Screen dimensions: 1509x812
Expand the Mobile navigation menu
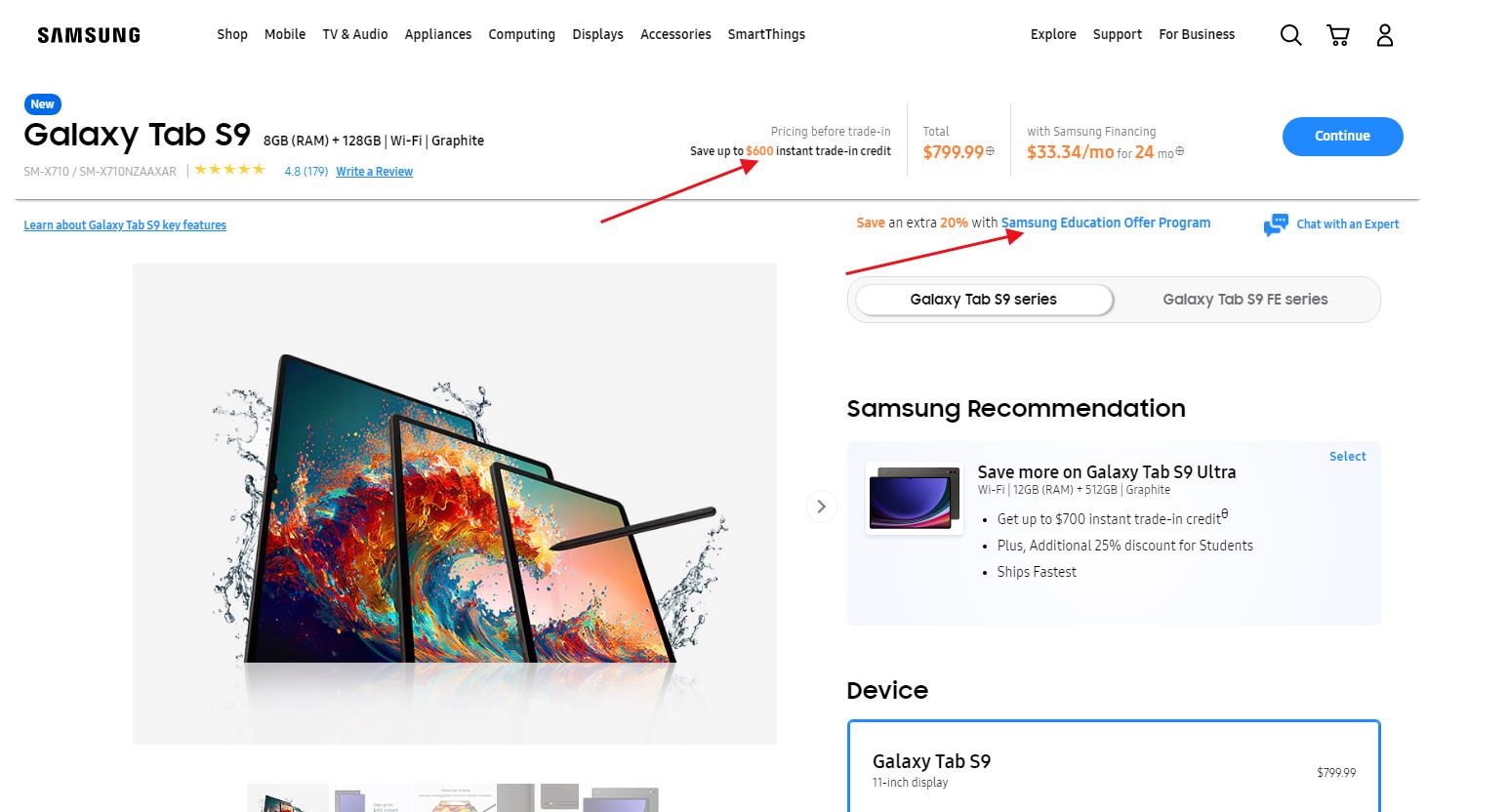click(x=285, y=34)
